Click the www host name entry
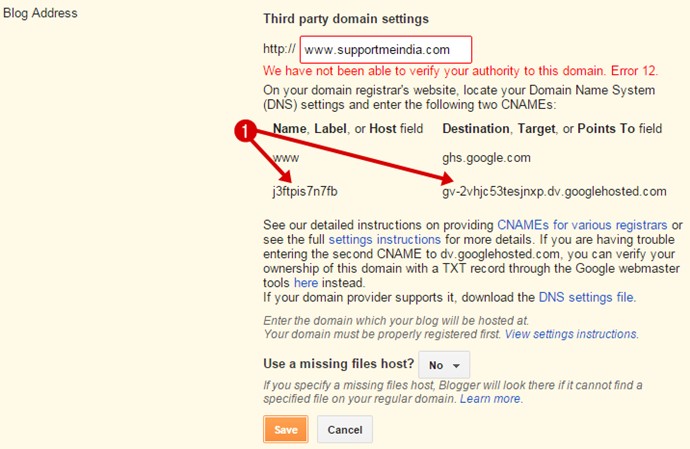 [286, 158]
